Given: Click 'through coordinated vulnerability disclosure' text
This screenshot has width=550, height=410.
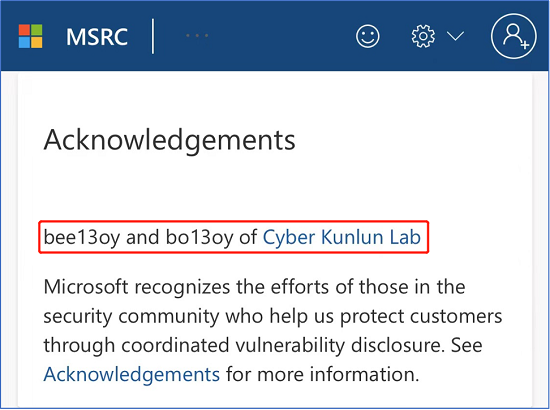Looking at the screenshot, I should (242, 345).
